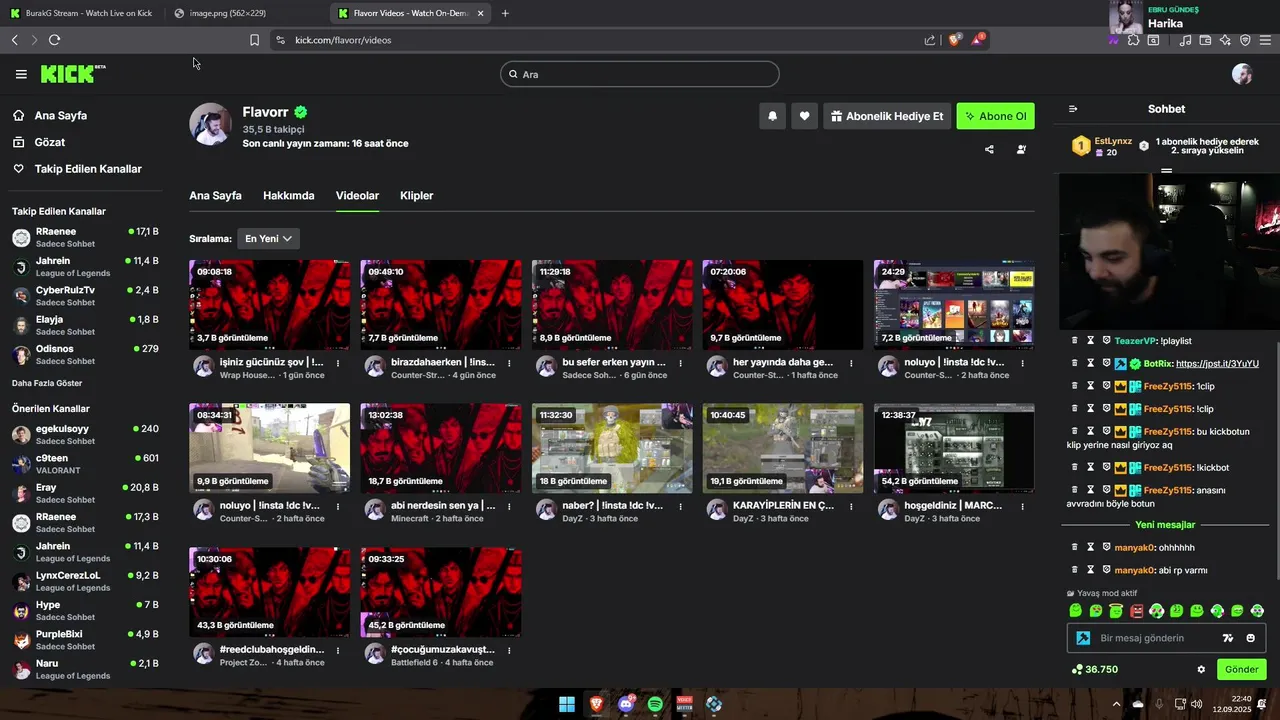The width and height of the screenshot is (1280, 720).
Task: Open Brave Rewards triangle icon
Action: tap(977, 40)
